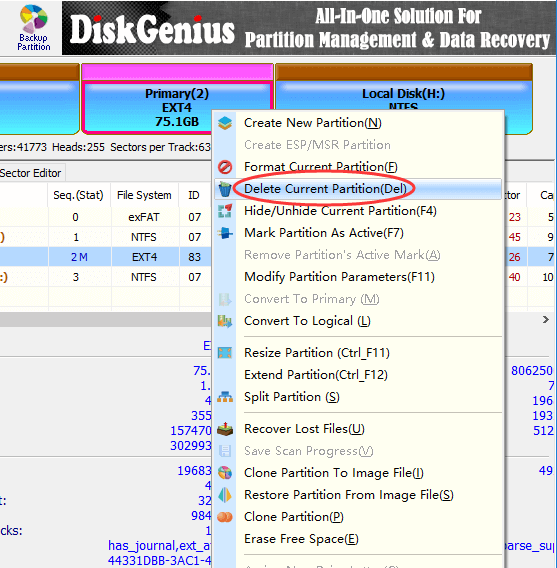Image resolution: width=557 pixels, height=568 pixels.
Task: Click the value 157470 in details panel
Action: point(191,431)
